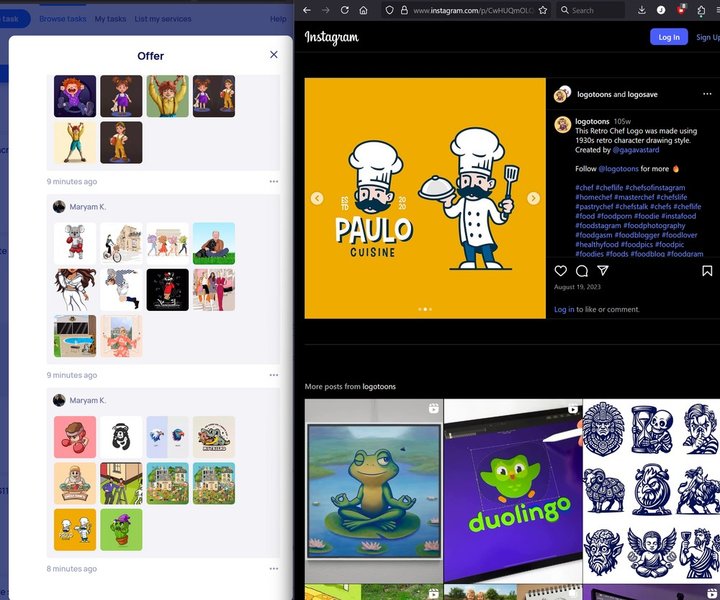Open the cyclist by building illustration thumbnail
720x600 pixels.
(x=121, y=243)
